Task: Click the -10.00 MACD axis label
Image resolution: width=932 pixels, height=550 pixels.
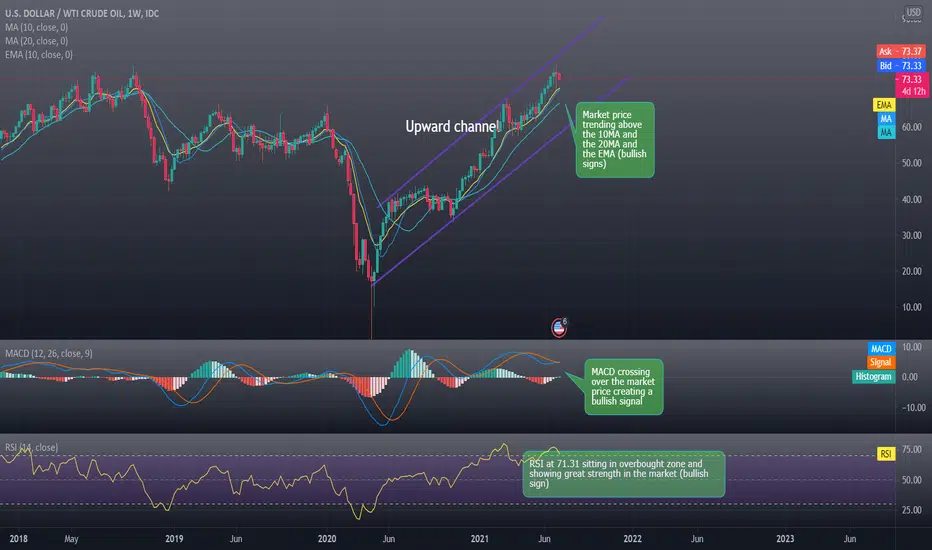Action: coord(913,408)
